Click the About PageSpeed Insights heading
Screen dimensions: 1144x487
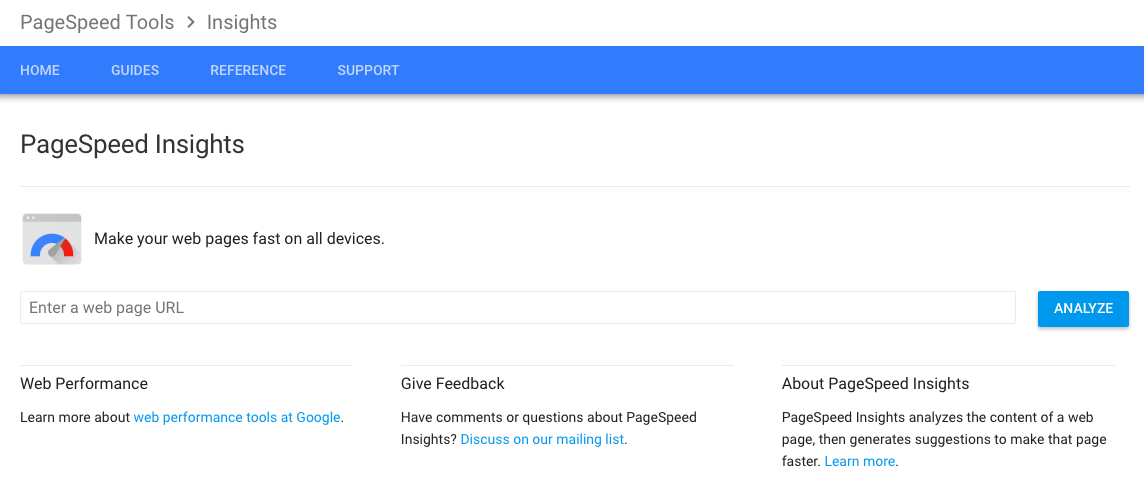876,383
